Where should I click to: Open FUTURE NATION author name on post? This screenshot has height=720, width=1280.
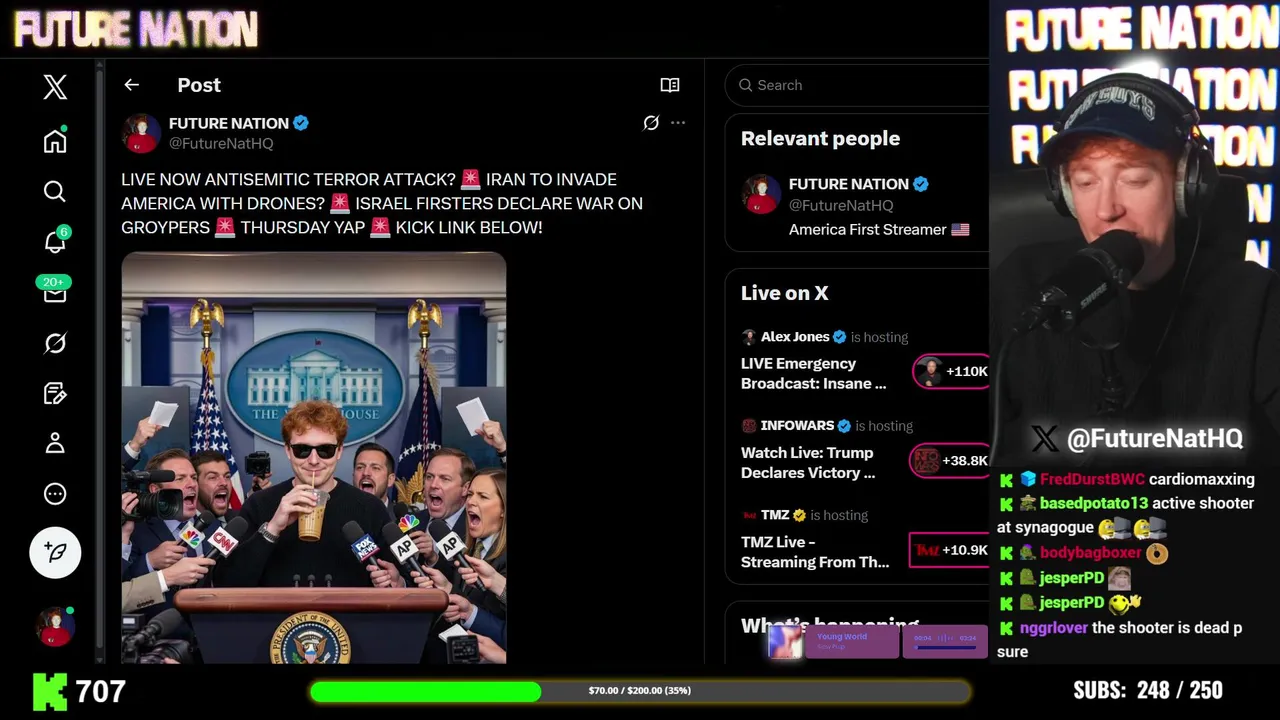point(229,123)
